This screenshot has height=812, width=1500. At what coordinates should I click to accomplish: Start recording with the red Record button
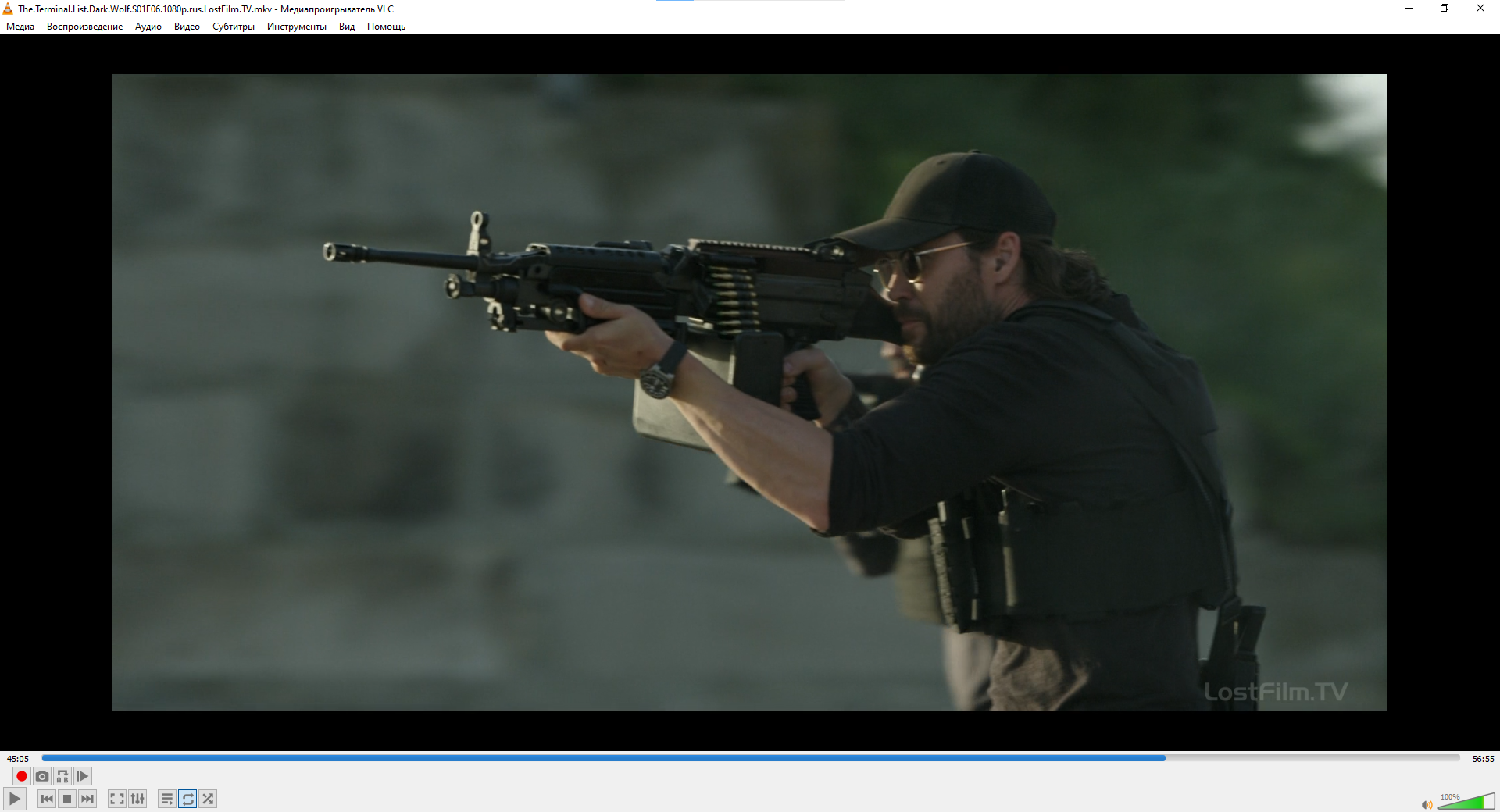[x=22, y=776]
